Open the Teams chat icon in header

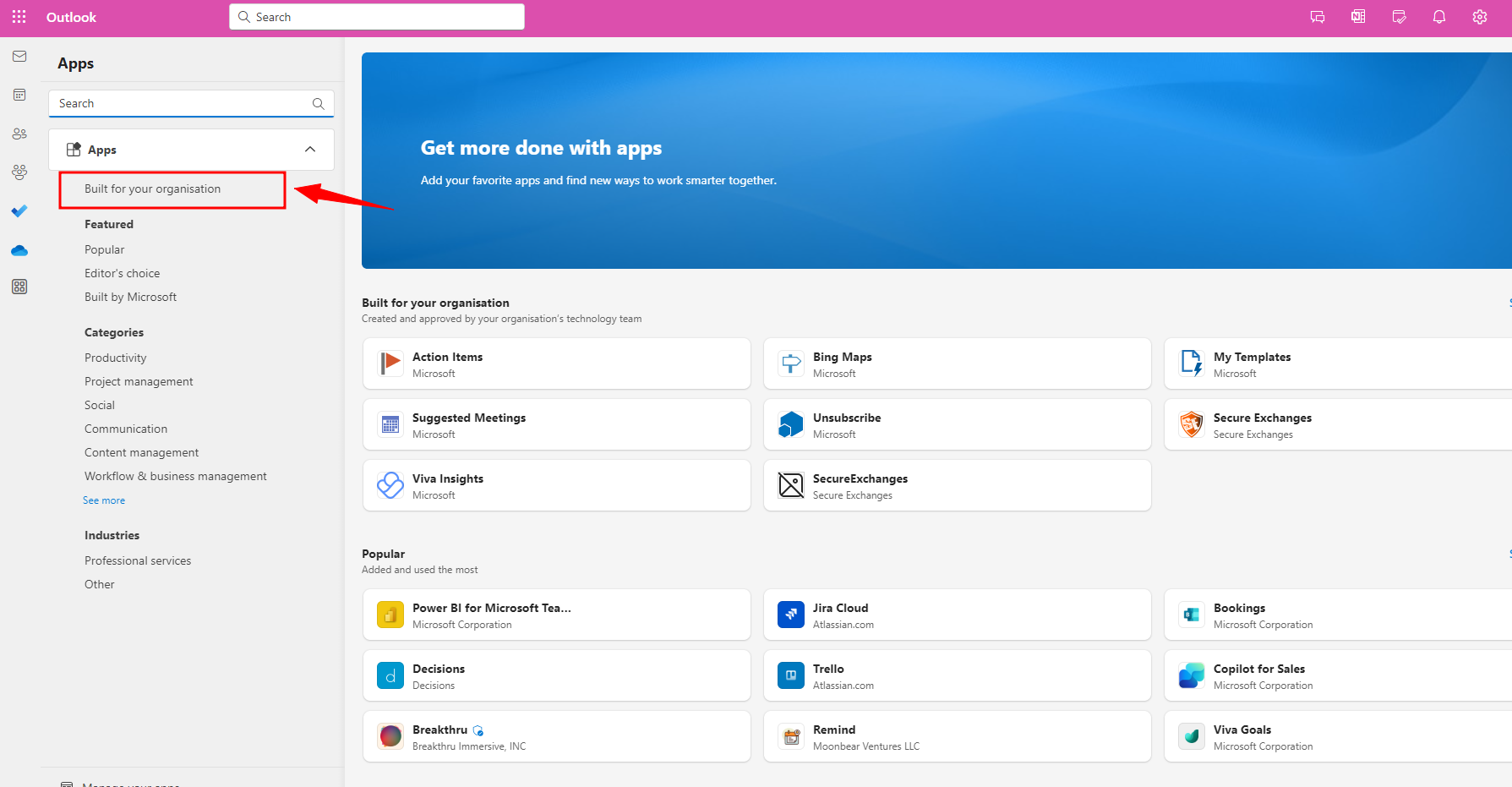1318,17
